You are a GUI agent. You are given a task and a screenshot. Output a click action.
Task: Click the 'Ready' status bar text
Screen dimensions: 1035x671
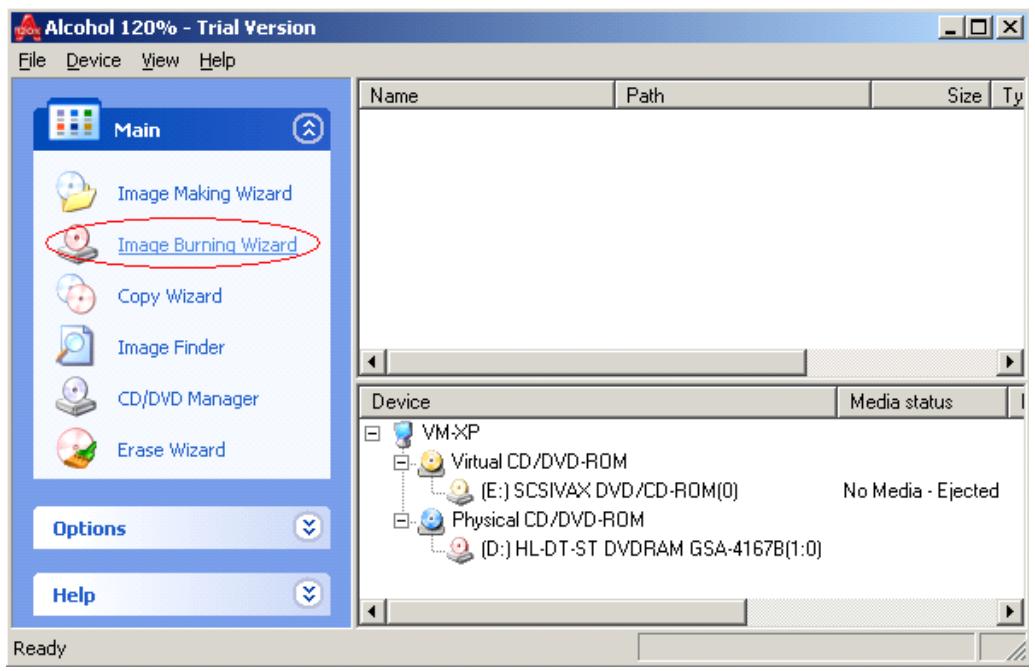coord(40,649)
